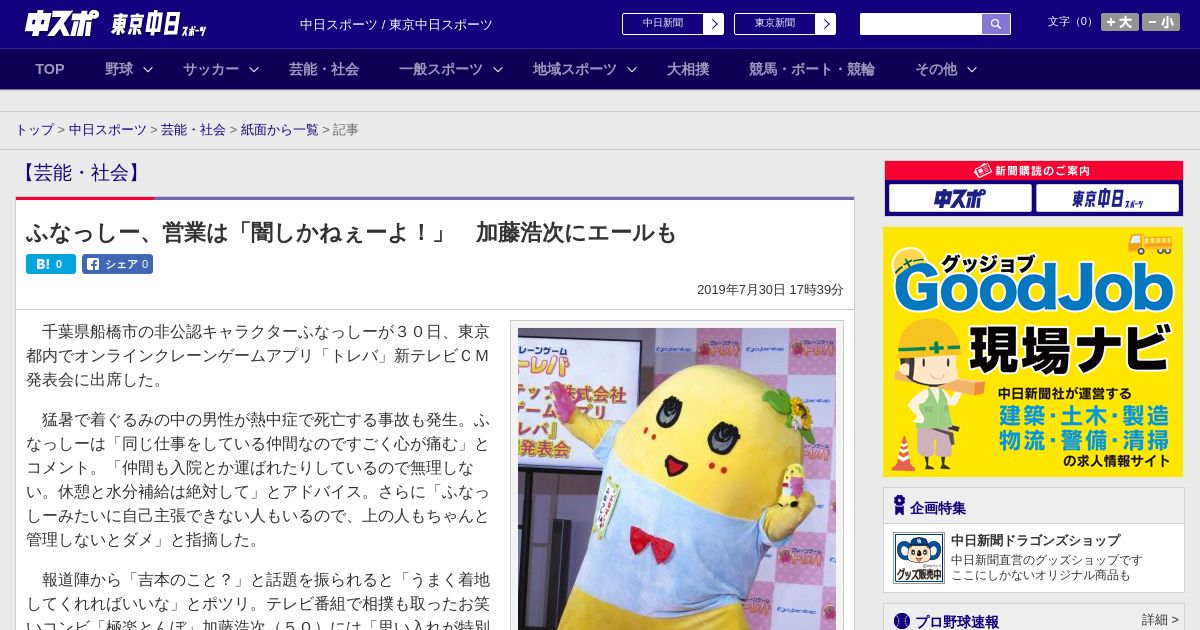1200x630 pixels.
Task: Click the 東京新聞 arrow icon
Action: [x=825, y=24]
